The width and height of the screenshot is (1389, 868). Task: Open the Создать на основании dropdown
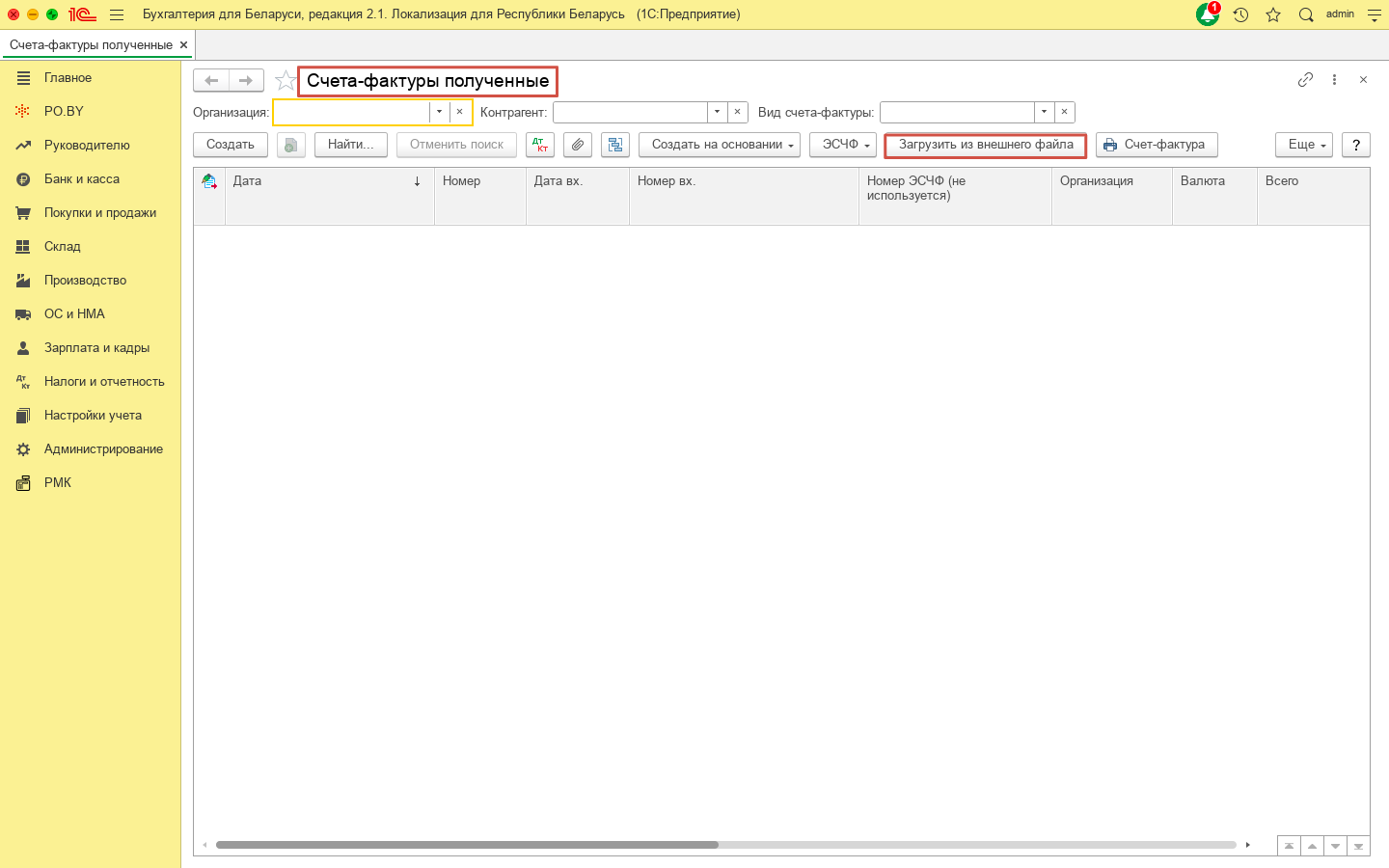tap(719, 145)
